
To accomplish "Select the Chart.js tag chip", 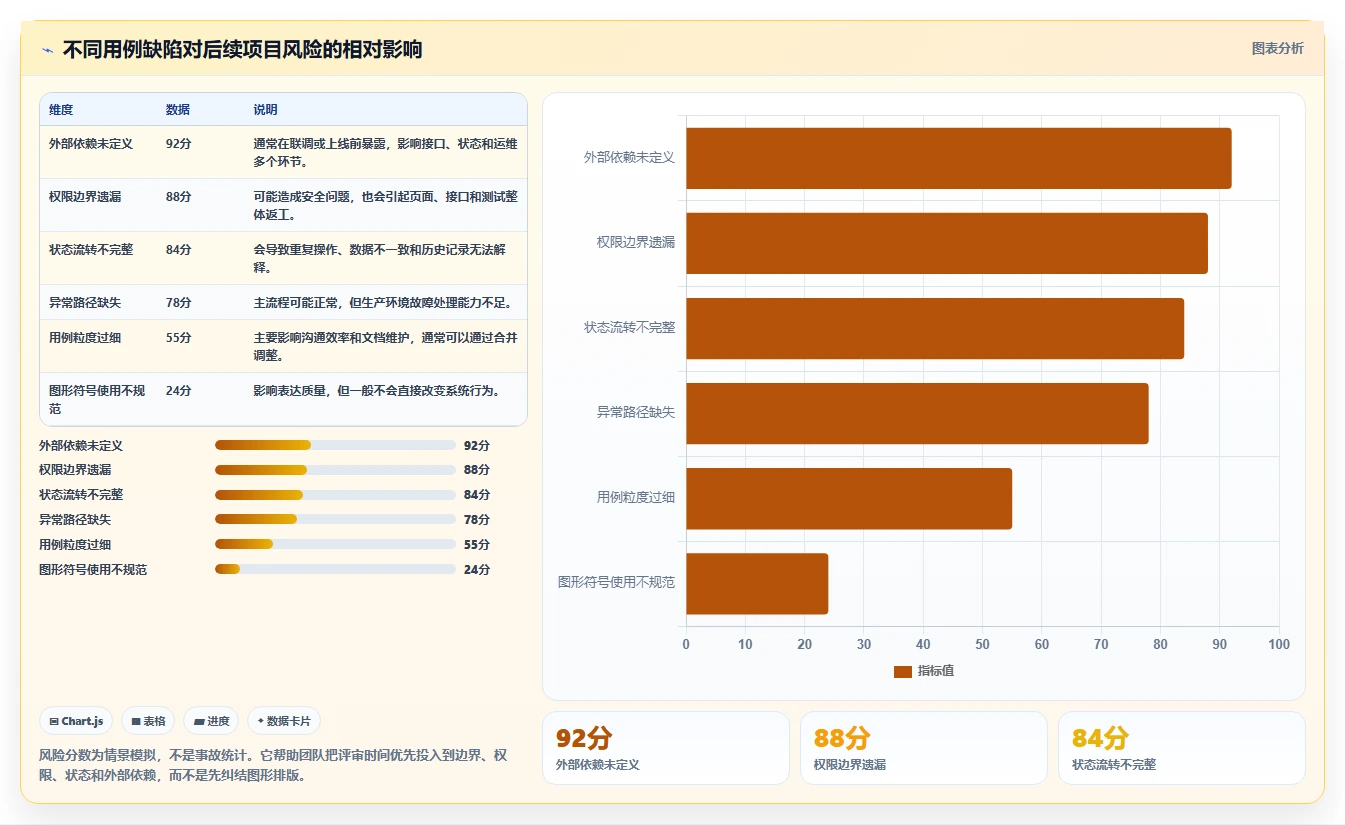I will tap(76, 721).
